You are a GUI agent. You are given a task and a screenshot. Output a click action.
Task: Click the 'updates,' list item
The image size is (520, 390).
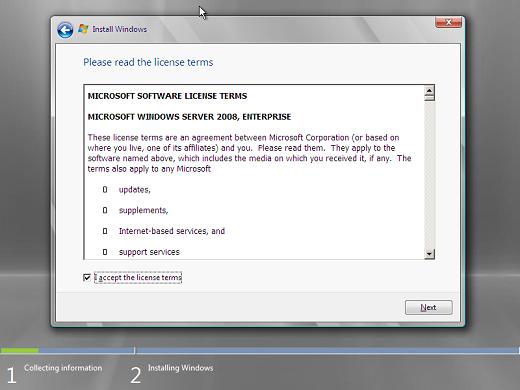[135, 190]
